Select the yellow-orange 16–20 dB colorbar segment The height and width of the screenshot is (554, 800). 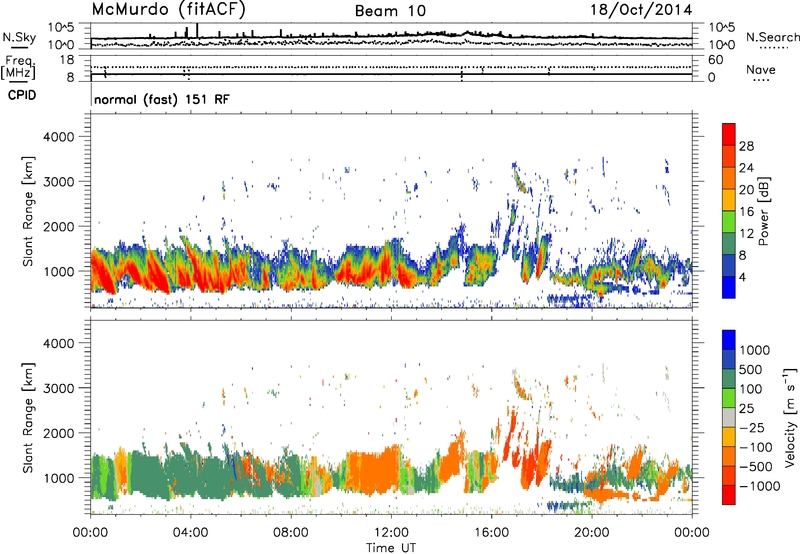(x=729, y=200)
